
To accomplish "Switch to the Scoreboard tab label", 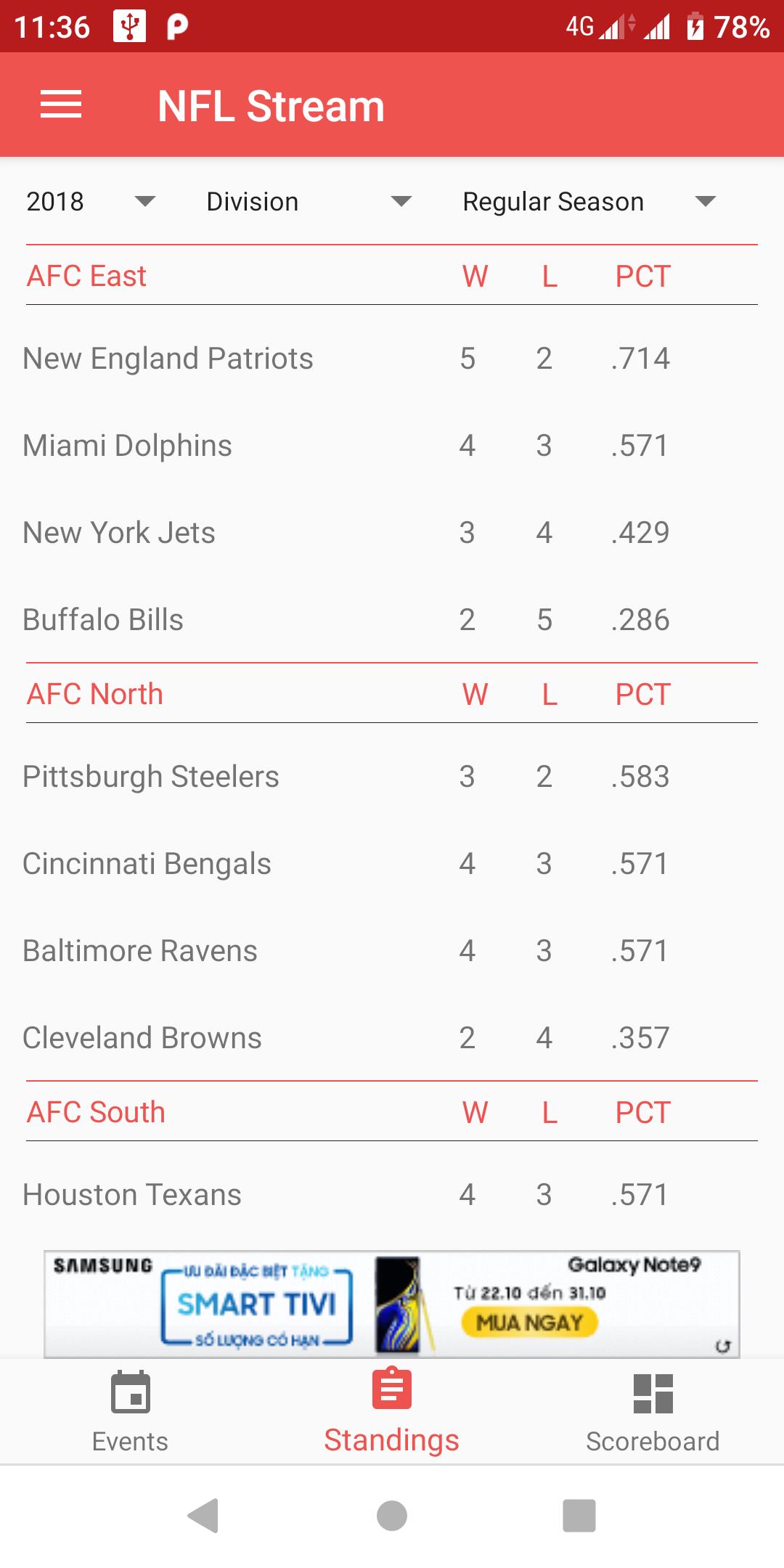I will point(653,1441).
